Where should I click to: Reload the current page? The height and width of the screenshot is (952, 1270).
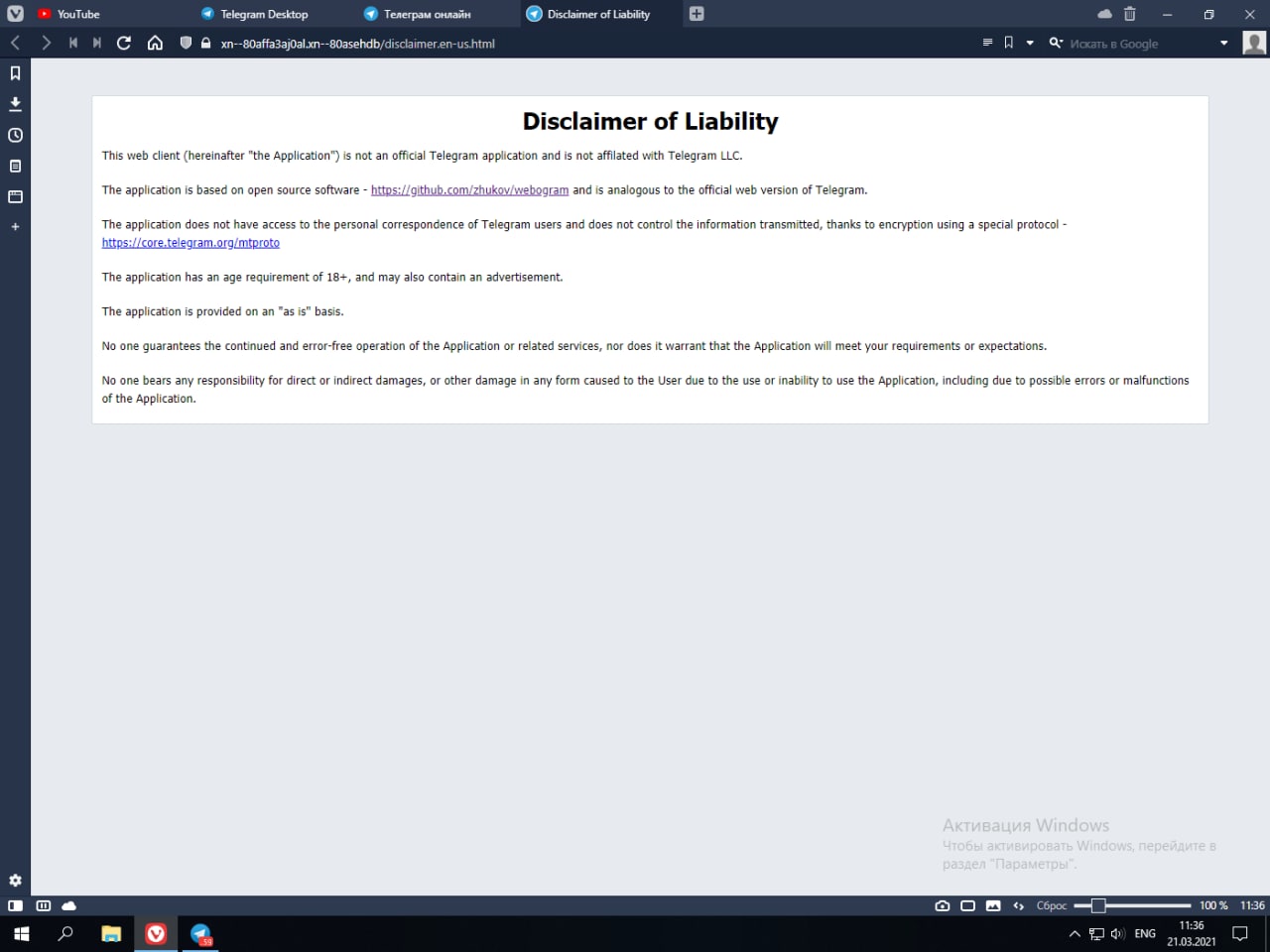pos(124,43)
